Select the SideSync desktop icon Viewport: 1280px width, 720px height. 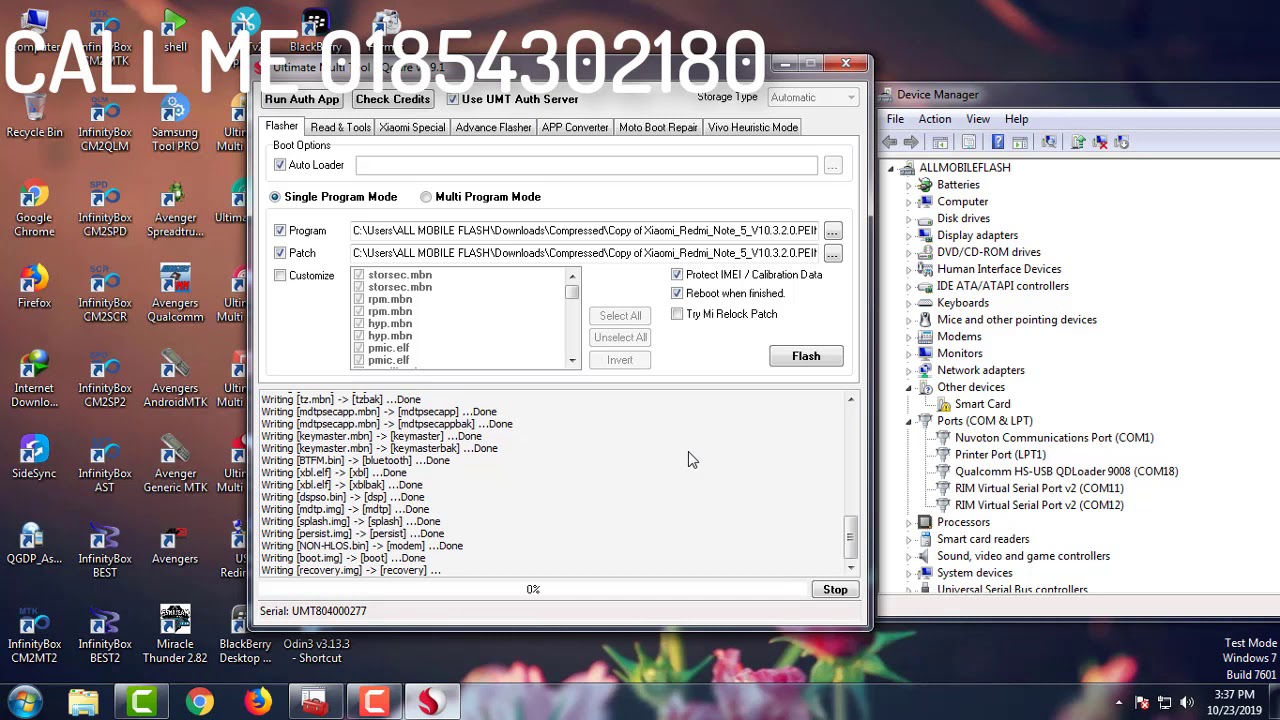[34, 457]
